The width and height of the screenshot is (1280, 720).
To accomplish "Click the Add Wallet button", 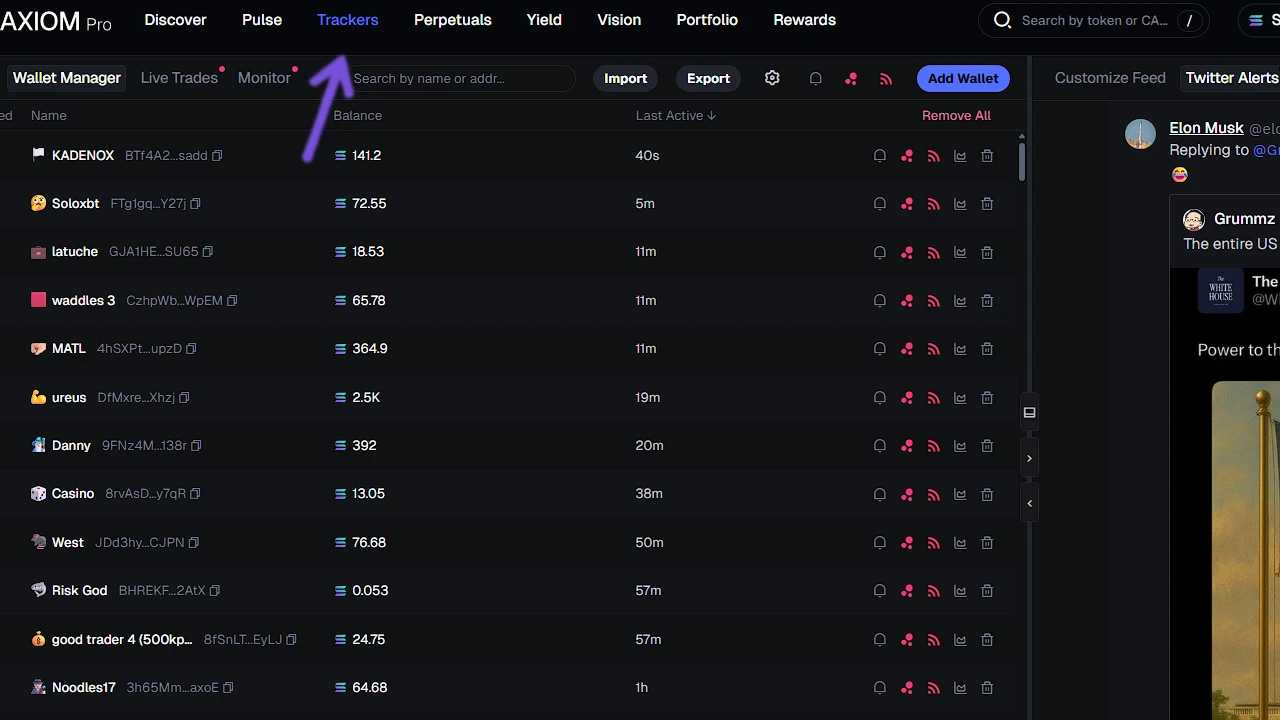I will pyautogui.click(x=962, y=78).
